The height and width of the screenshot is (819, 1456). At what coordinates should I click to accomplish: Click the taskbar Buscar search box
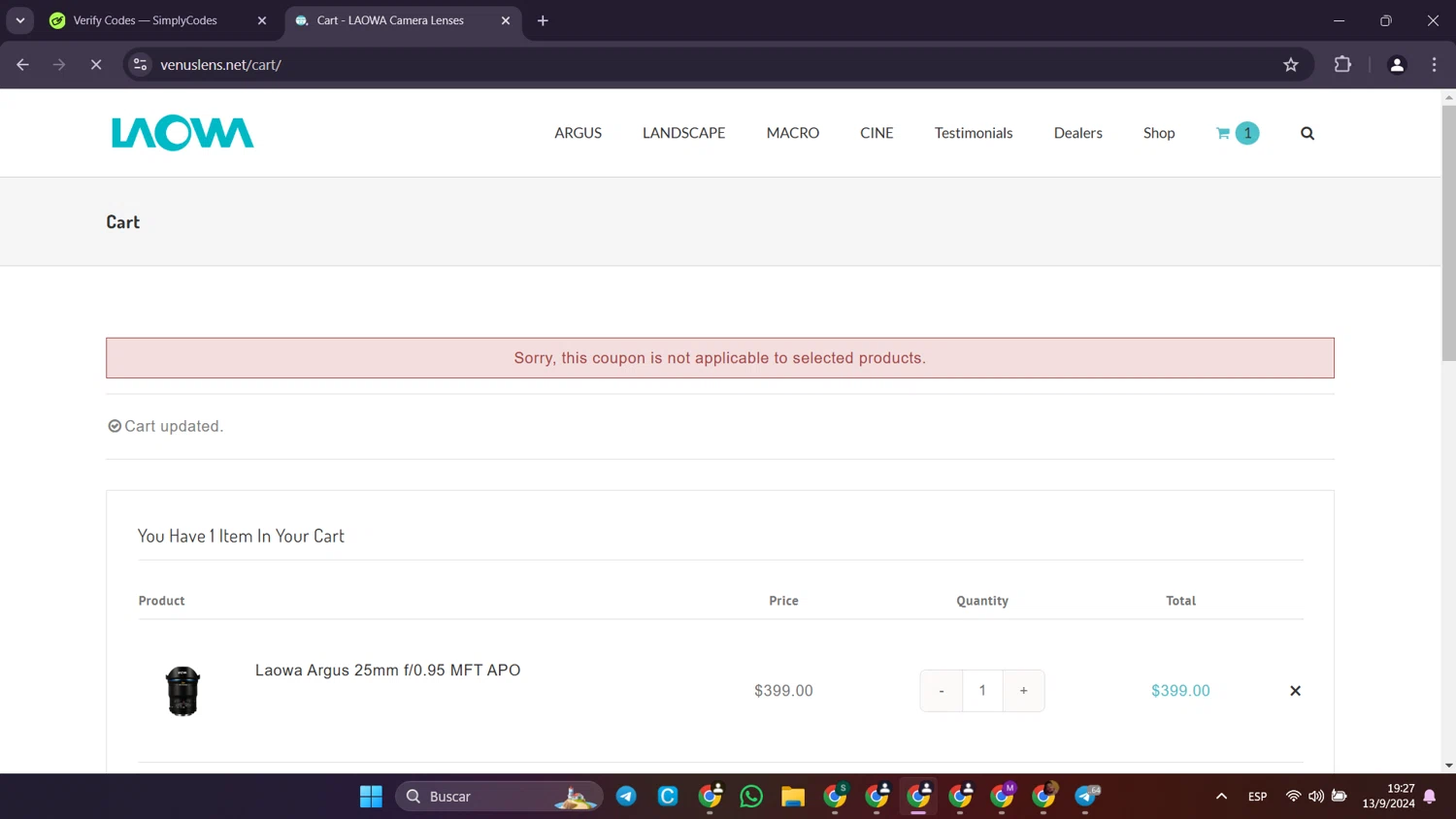pos(499,797)
